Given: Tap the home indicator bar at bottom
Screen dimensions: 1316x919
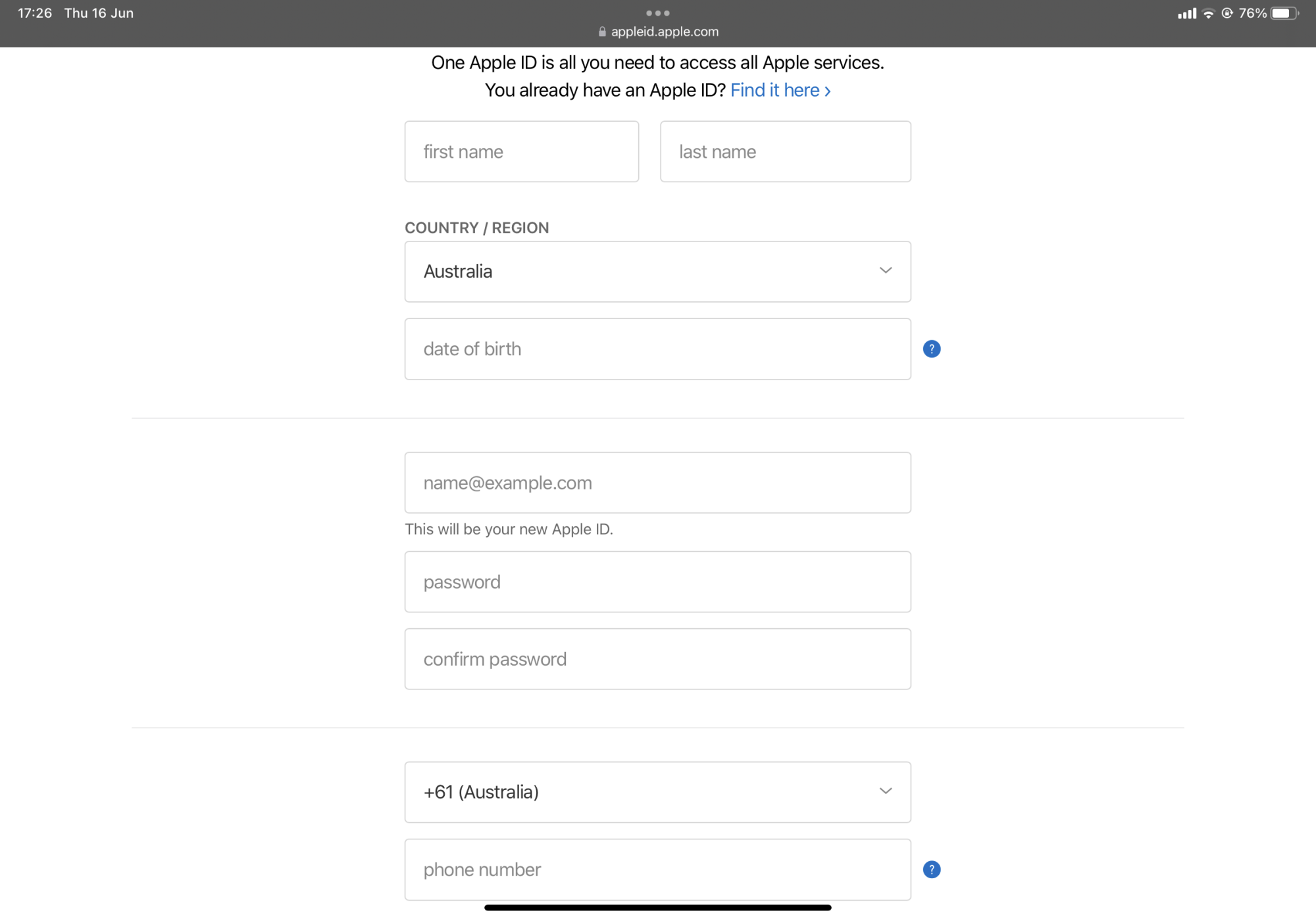Looking at the screenshot, I should pos(657,907).
